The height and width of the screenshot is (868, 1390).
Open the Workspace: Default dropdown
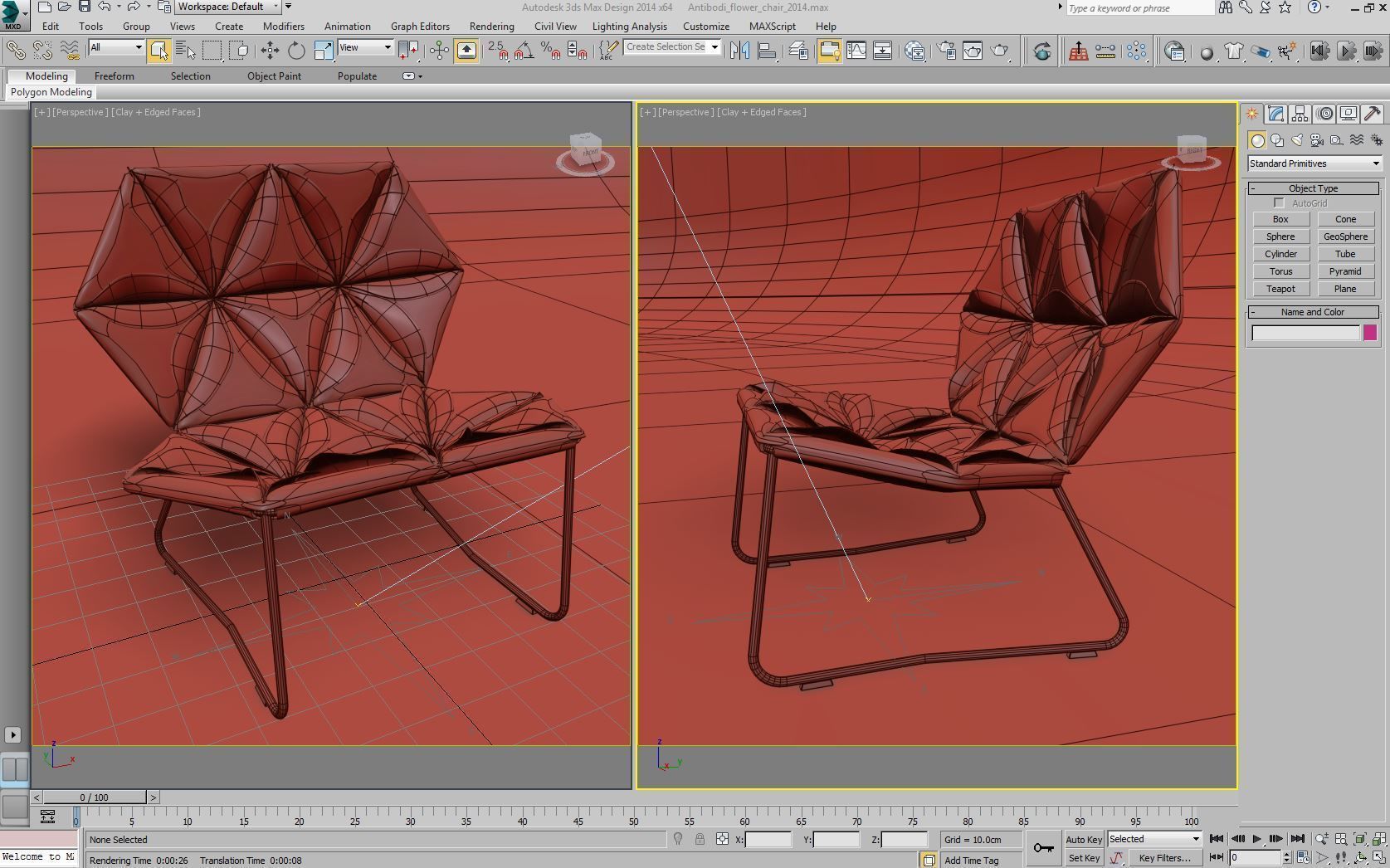[x=228, y=7]
